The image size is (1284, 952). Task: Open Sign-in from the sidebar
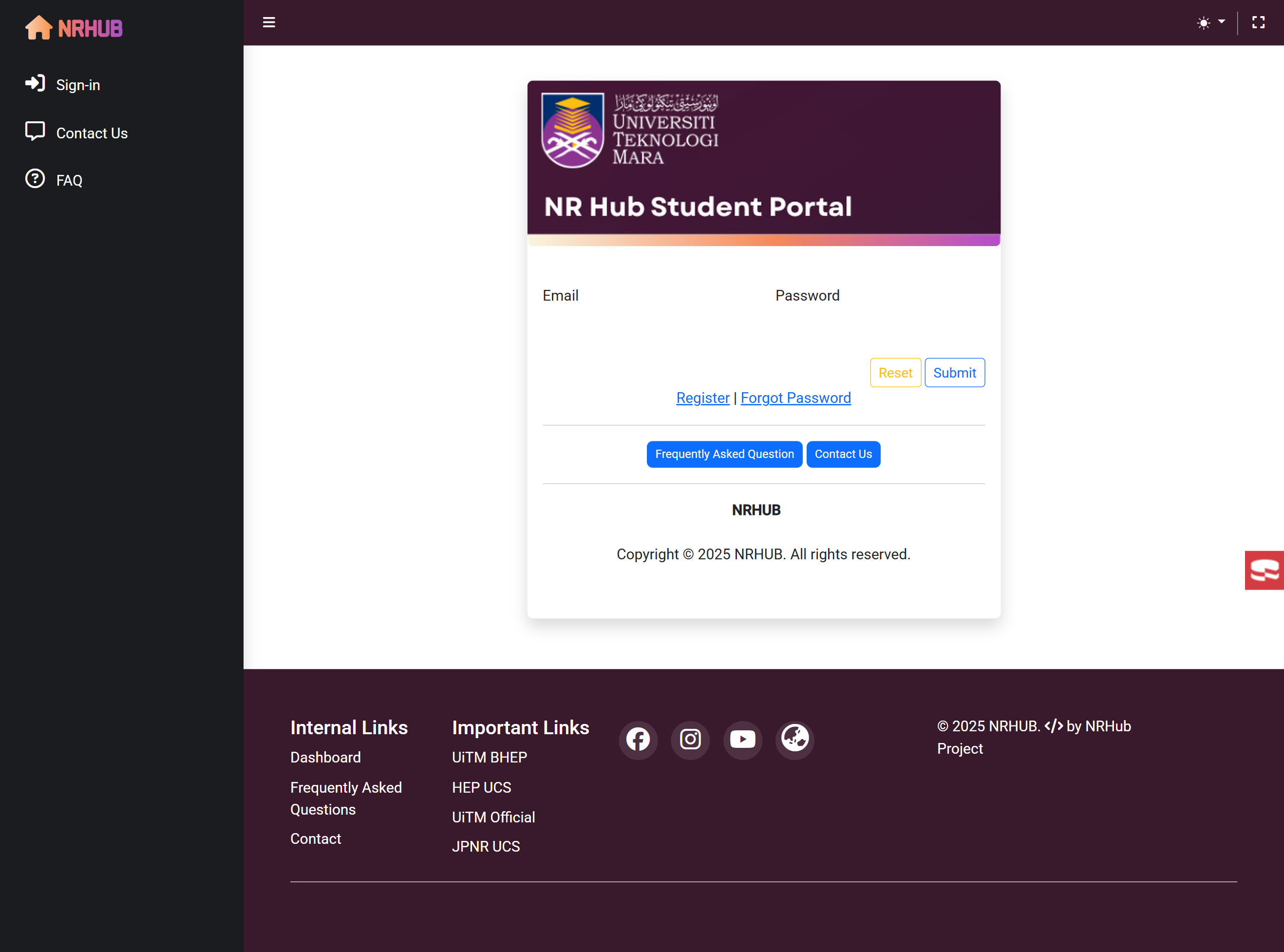77,85
